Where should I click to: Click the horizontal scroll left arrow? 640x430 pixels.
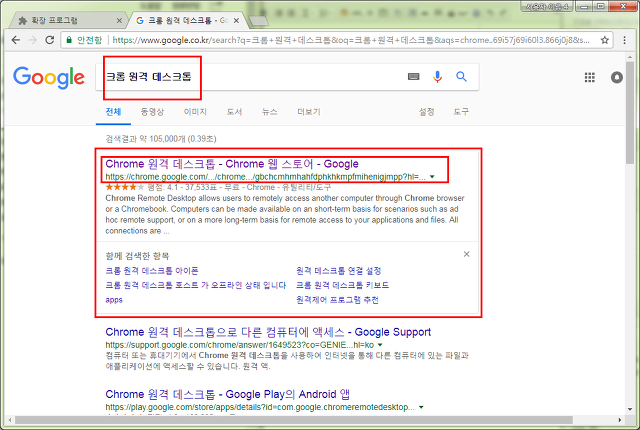point(10,420)
